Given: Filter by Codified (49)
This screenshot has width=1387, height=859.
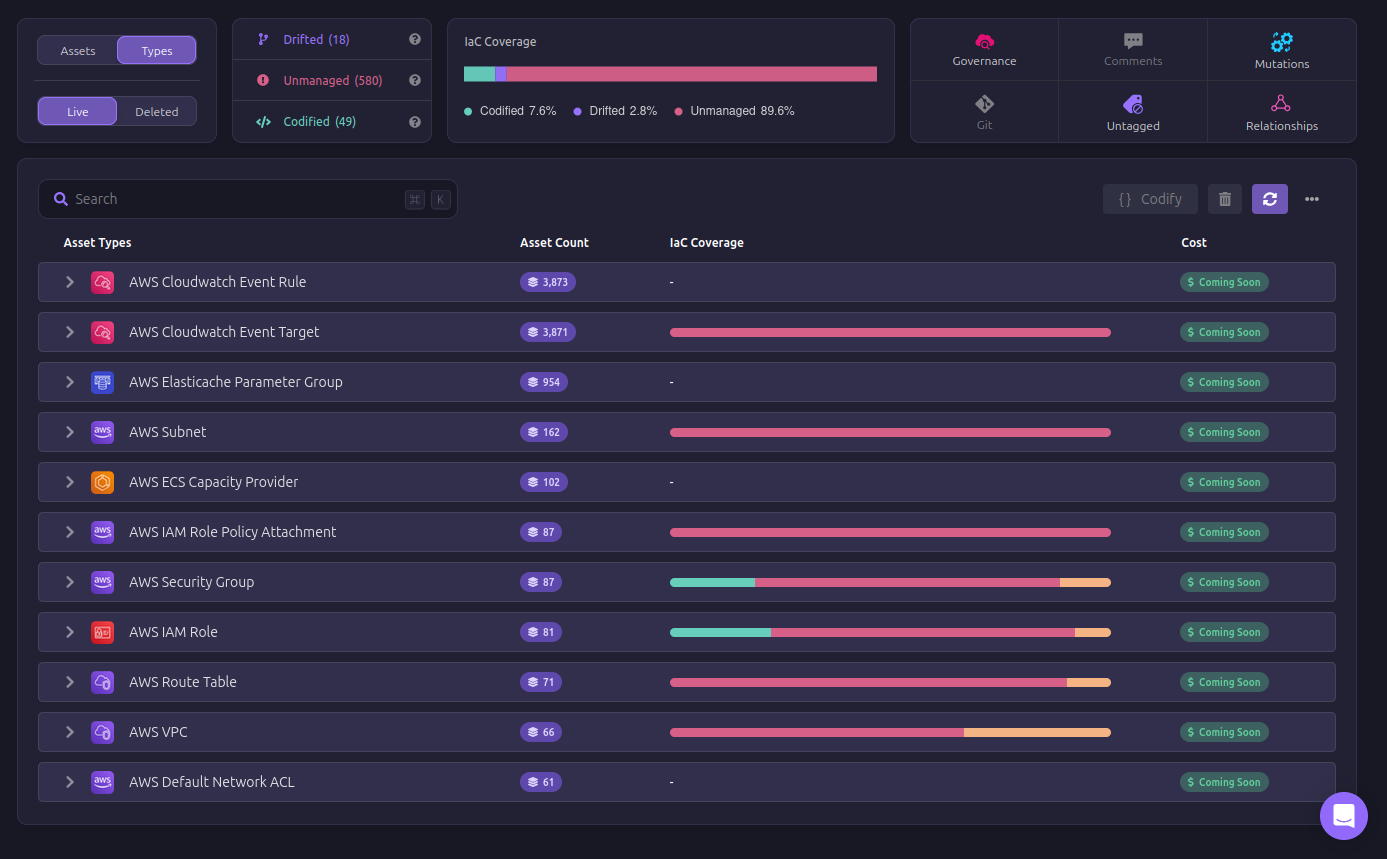Looking at the screenshot, I should pyautogui.click(x=320, y=122).
